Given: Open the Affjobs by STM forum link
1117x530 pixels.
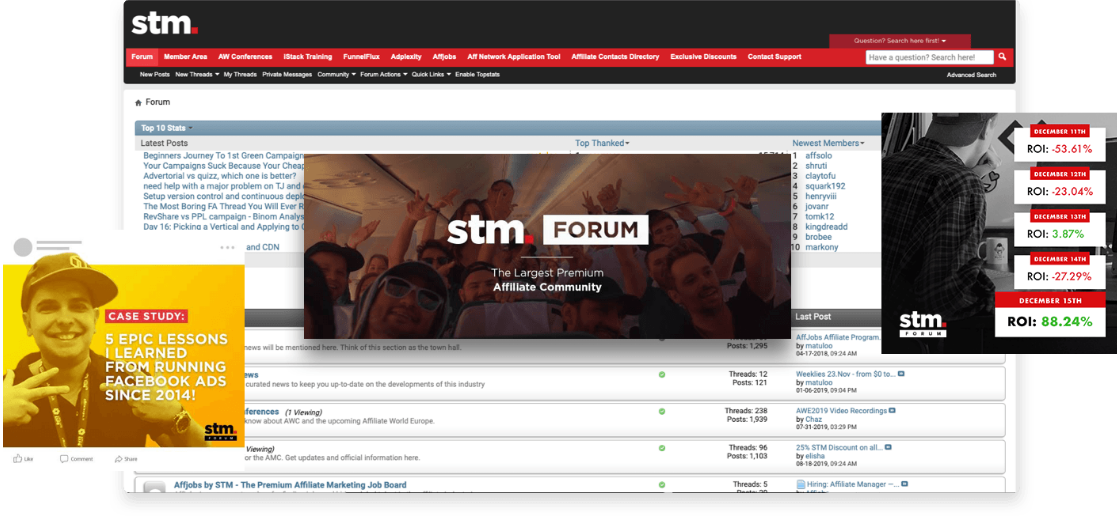Looking at the screenshot, I should [x=290, y=485].
